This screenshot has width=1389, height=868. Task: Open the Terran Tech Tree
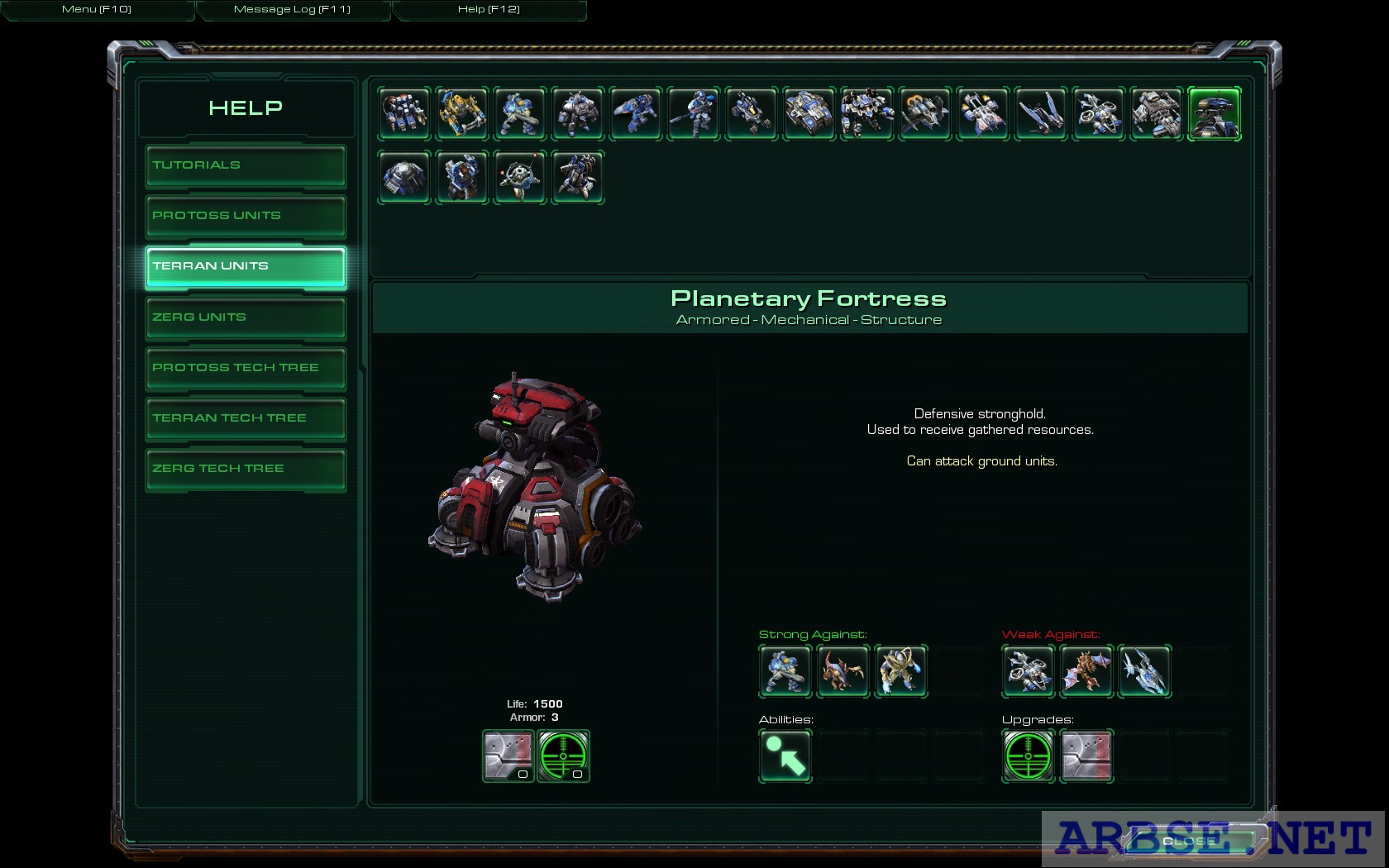click(x=246, y=419)
